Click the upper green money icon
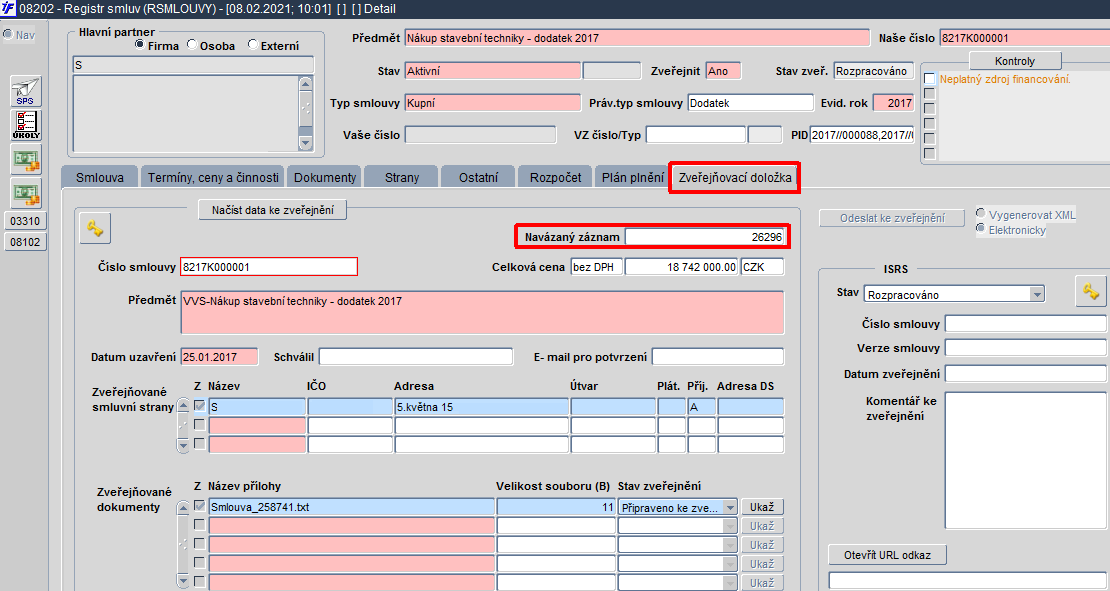Image resolution: width=1110 pixels, height=591 pixels. [x=25, y=160]
